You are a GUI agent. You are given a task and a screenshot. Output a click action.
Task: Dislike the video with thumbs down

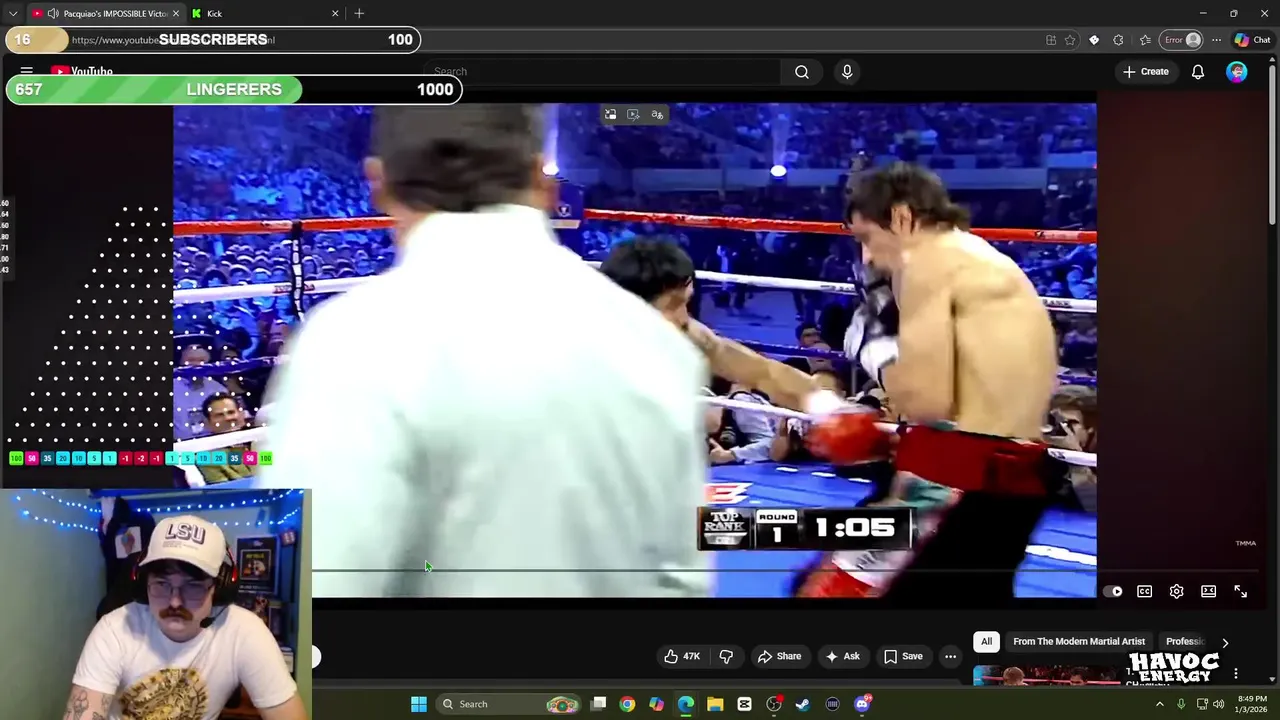pyautogui.click(x=726, y=656)
